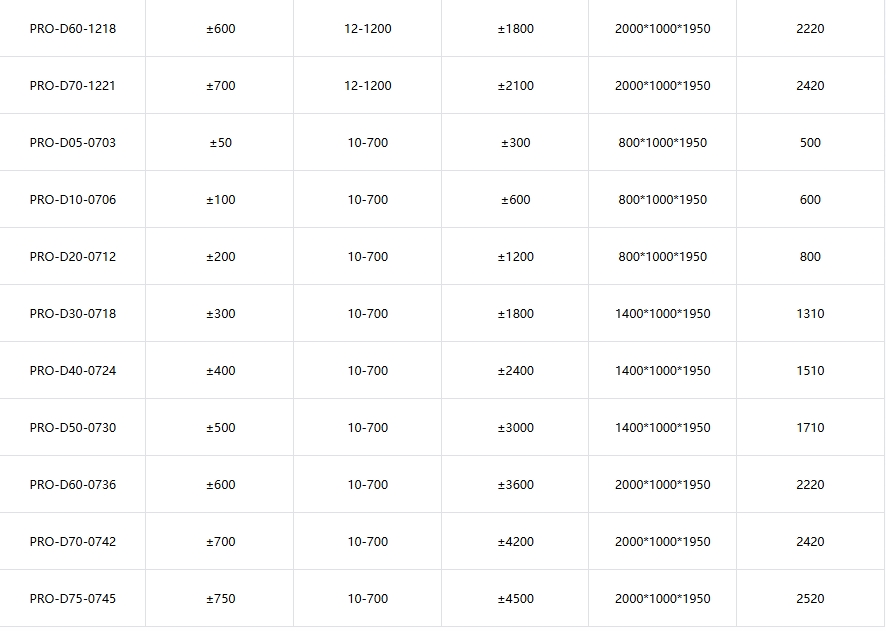Click the weight value 1310
The width and height of the screenshot is (886, 631).
pyautogui.click(x=810, y=314)
